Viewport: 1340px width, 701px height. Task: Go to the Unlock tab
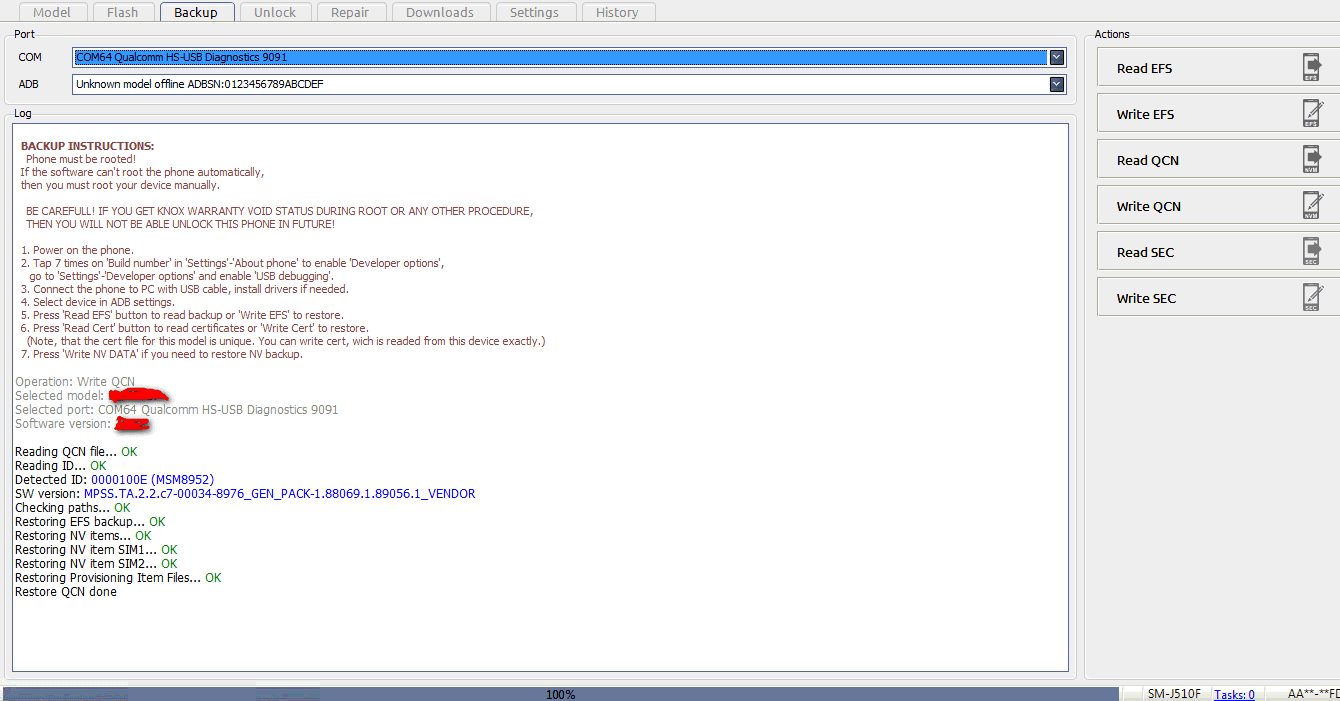[275, 12]
